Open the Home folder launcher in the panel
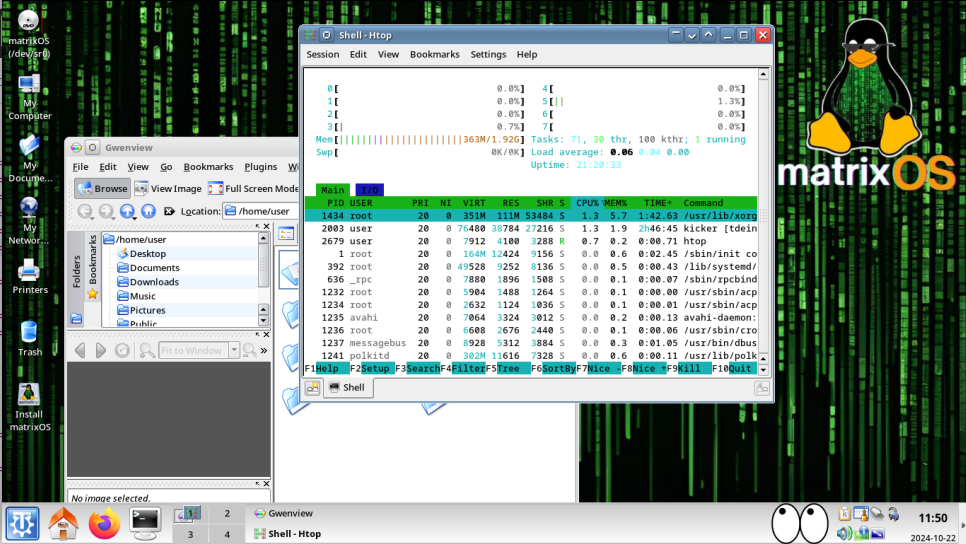The height and width of the screenshot is (544, 966). [x=63, y=523]
